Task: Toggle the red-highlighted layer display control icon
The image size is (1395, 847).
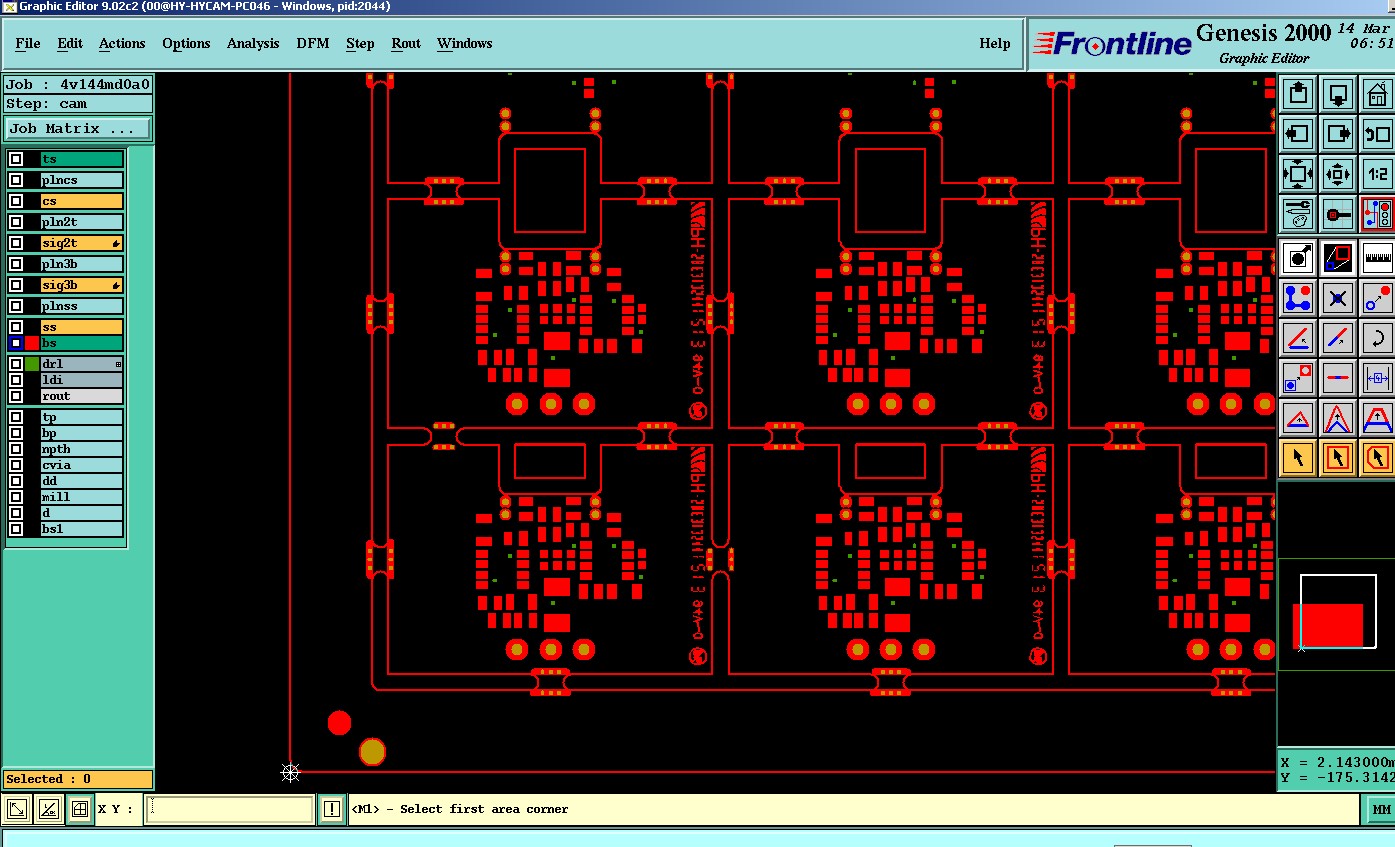Action: pos(1377,213)
